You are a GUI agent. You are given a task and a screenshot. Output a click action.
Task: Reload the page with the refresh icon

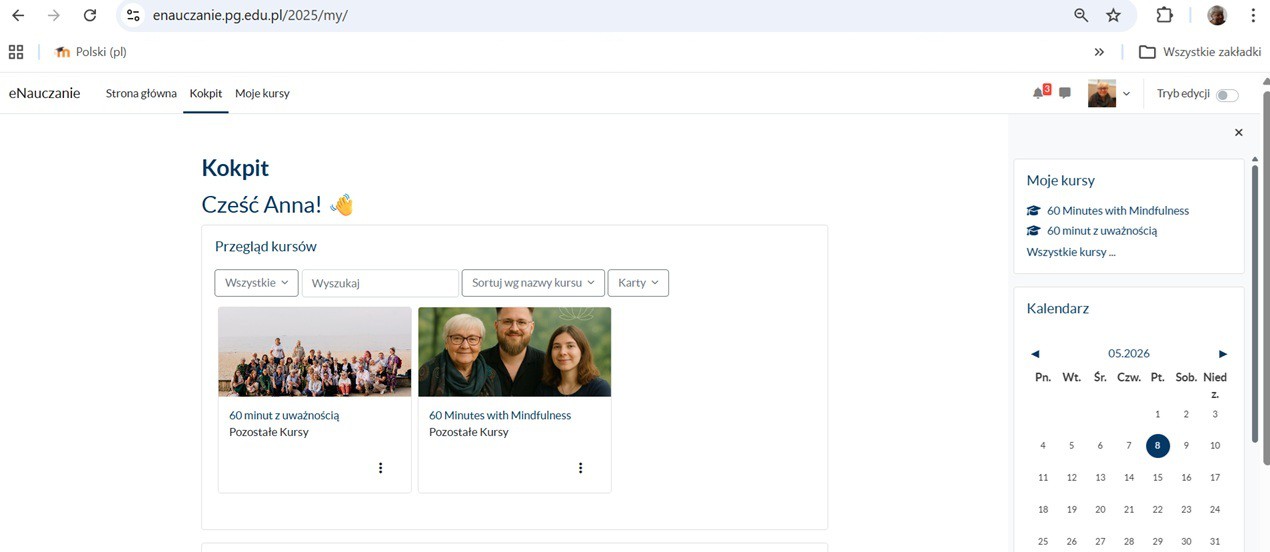click(x=90, y=15)
